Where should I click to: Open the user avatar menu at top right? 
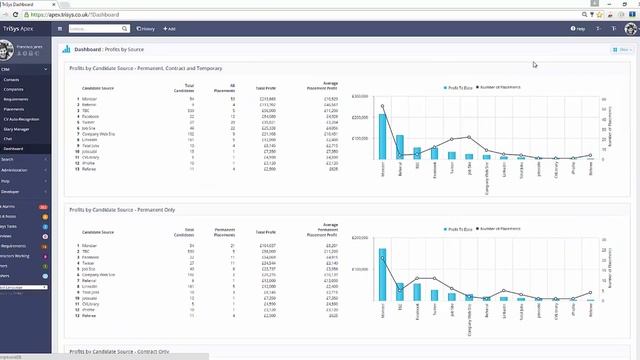[631, 29]
